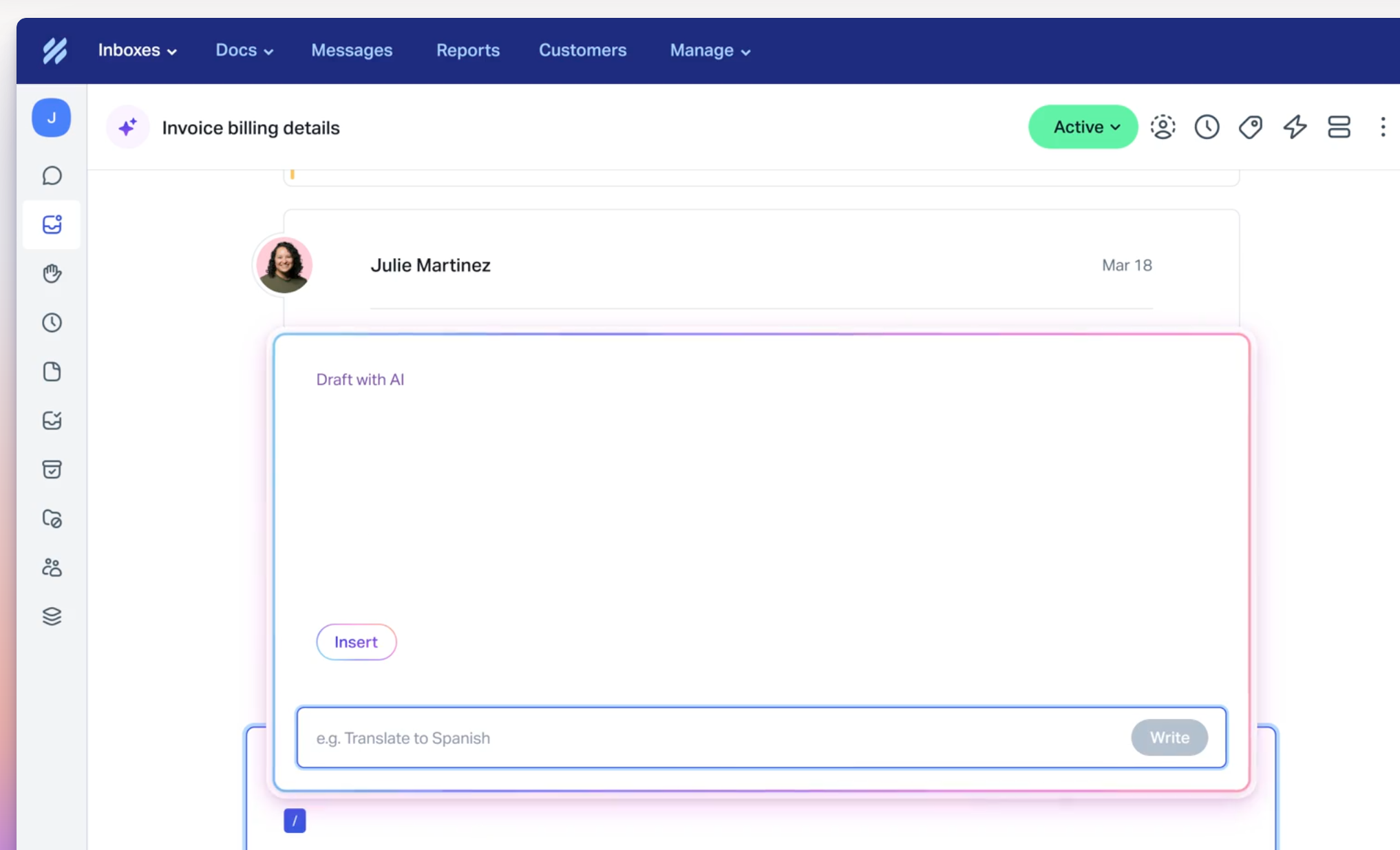This screenshot has width=1400, height=850.
Task: Click the assign user icon
Action: pos(1163,127)
